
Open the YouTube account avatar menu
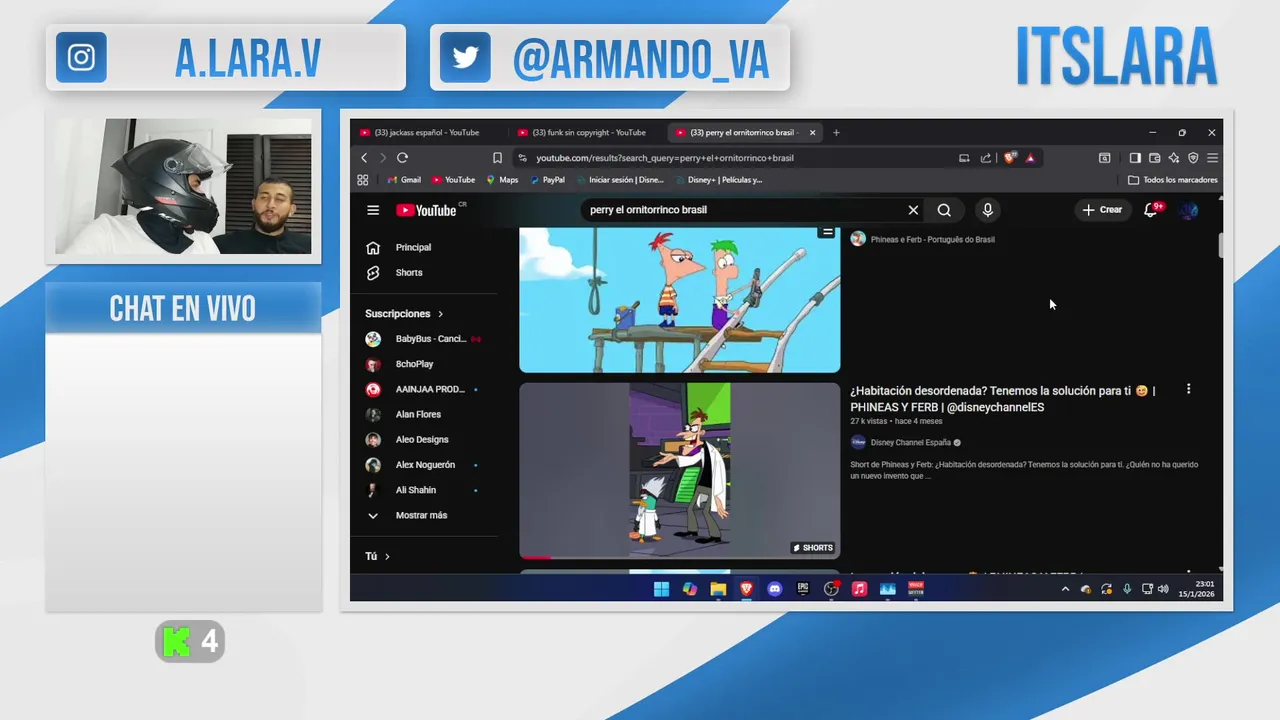click(1189, 210)
